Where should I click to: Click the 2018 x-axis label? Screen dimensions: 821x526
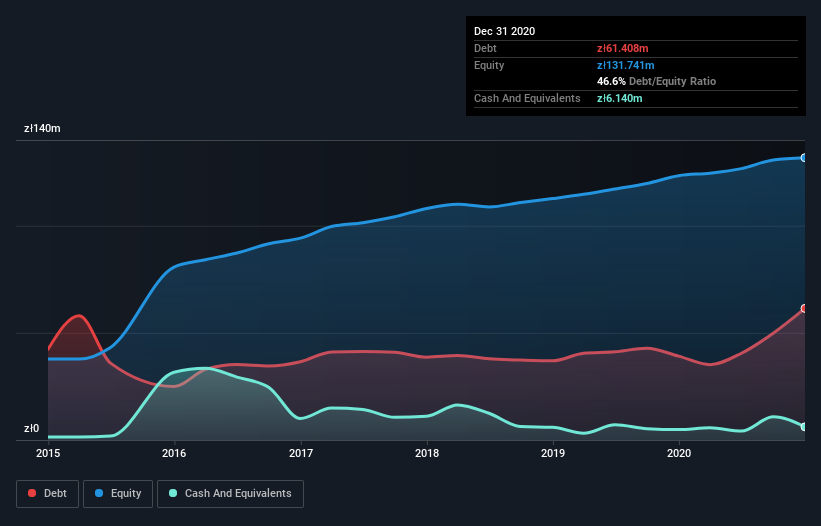[x=427, y=453]
